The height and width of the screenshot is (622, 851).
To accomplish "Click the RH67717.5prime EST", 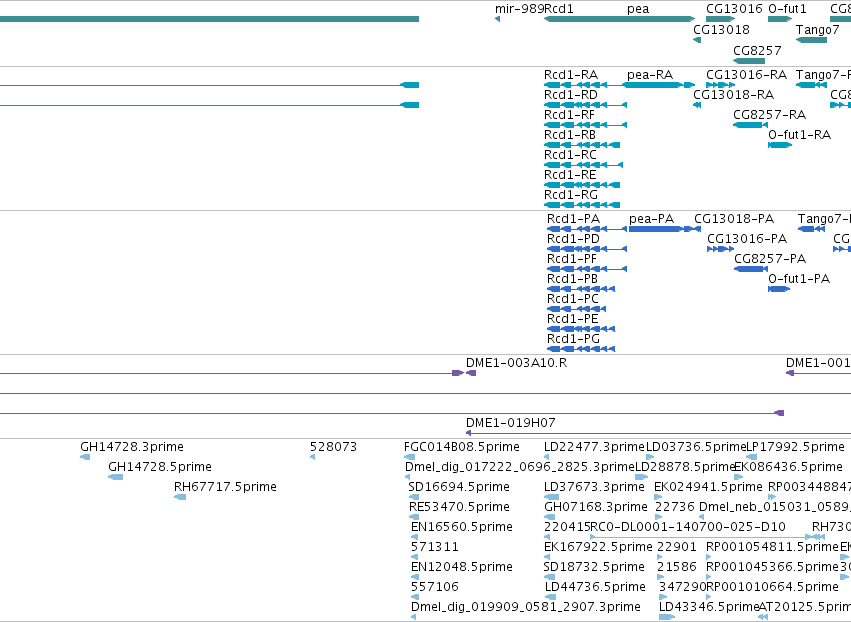I will point(180,497).
